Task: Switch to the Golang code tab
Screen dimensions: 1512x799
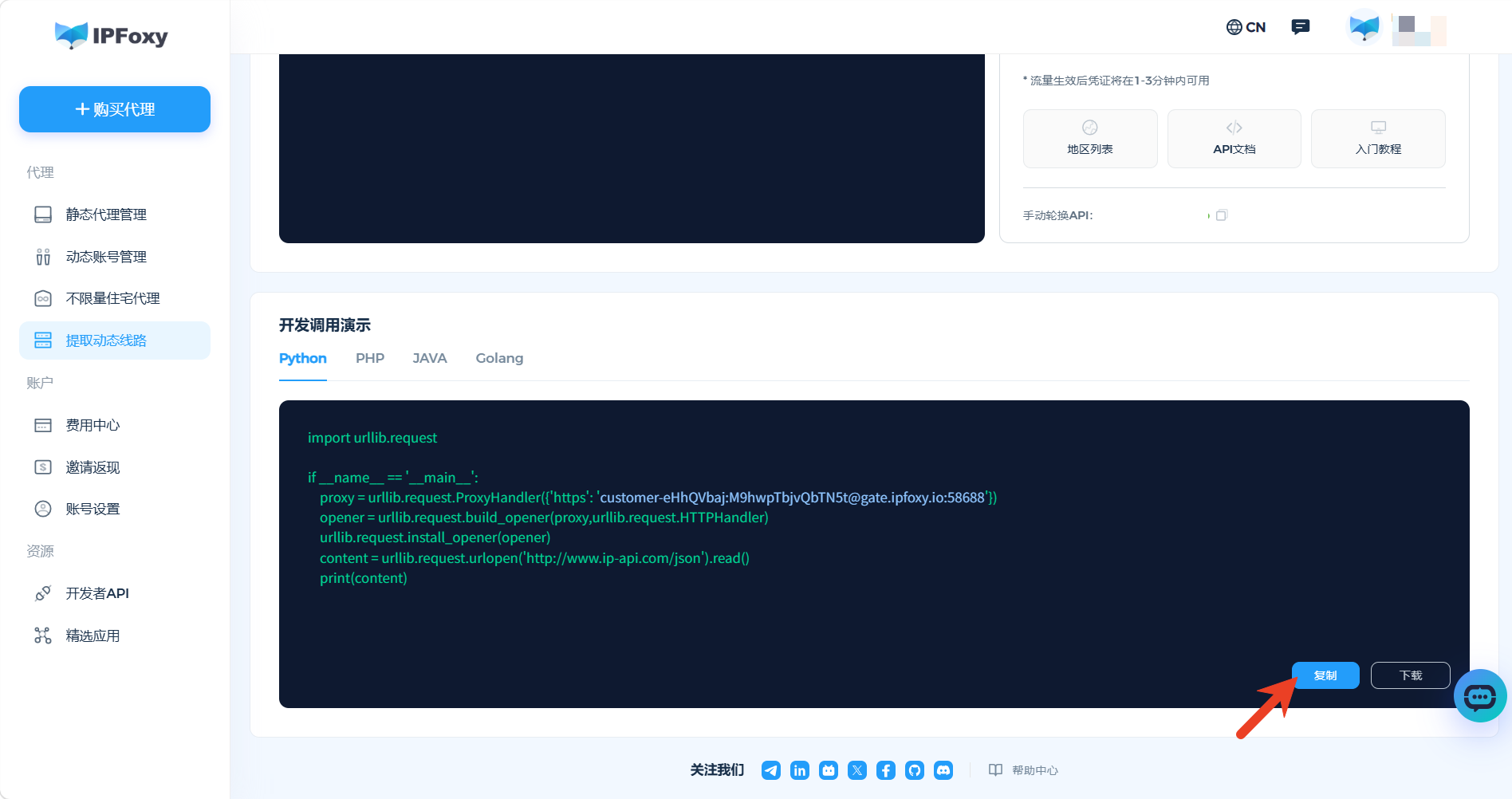Action: pos(499,359)
